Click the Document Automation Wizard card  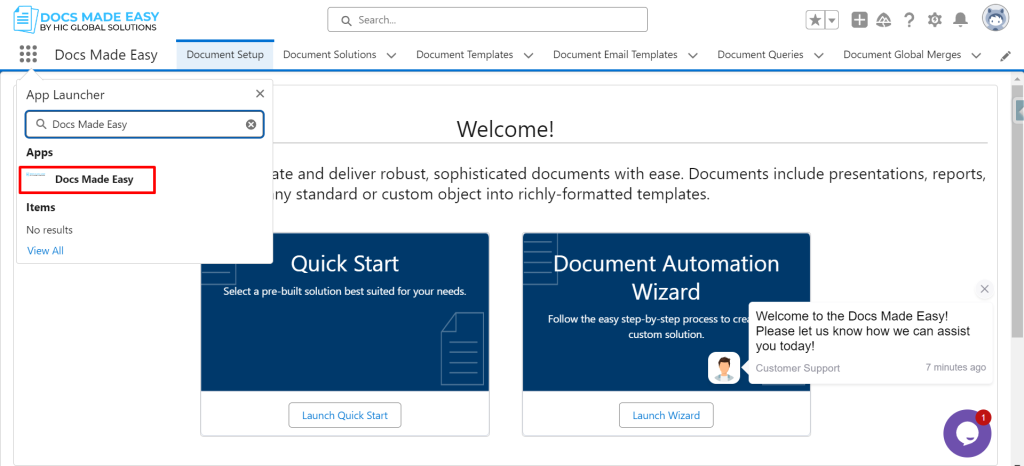click(666, 334)
